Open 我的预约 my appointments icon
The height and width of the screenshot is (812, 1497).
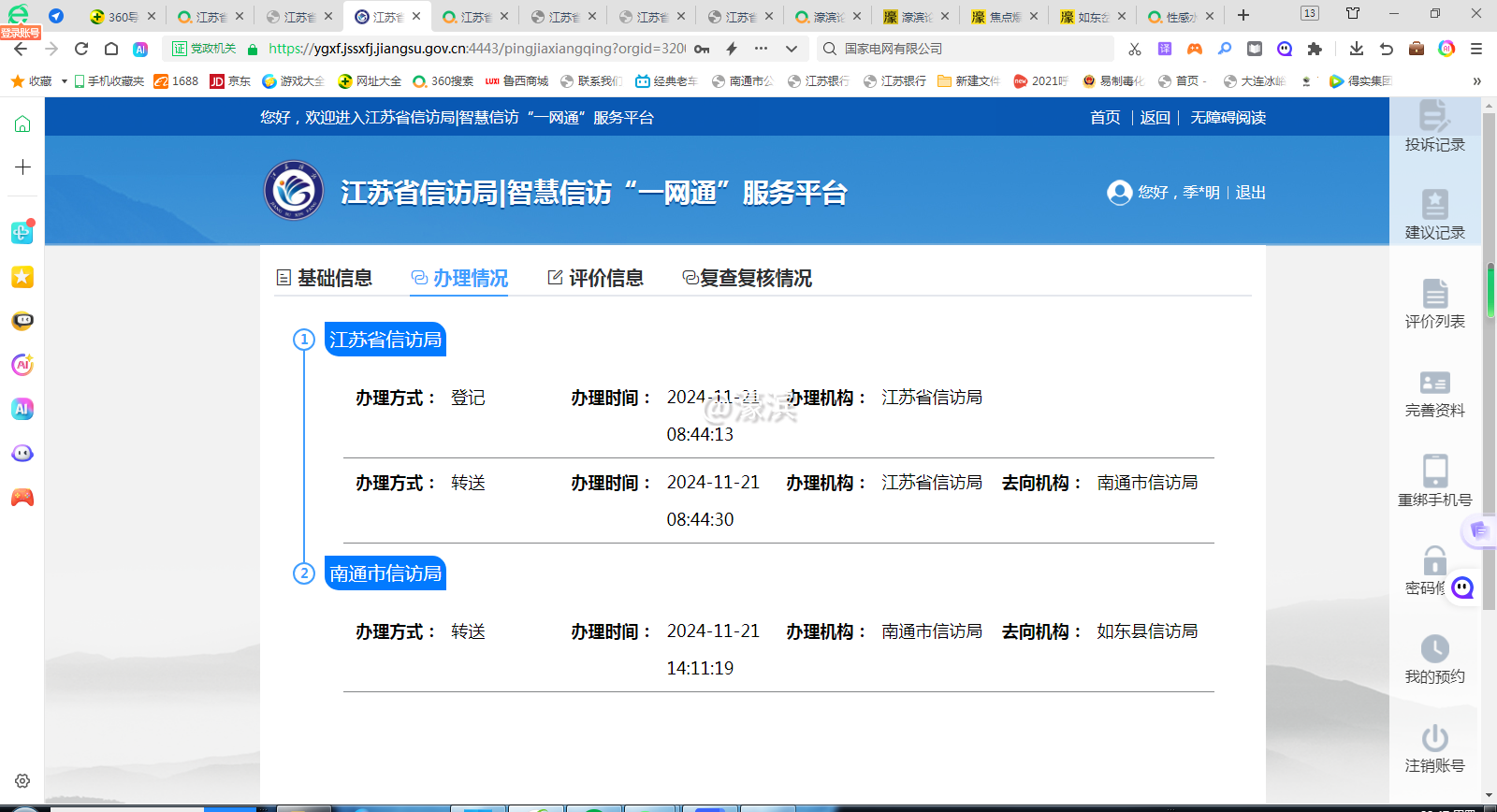(1434, 648)
